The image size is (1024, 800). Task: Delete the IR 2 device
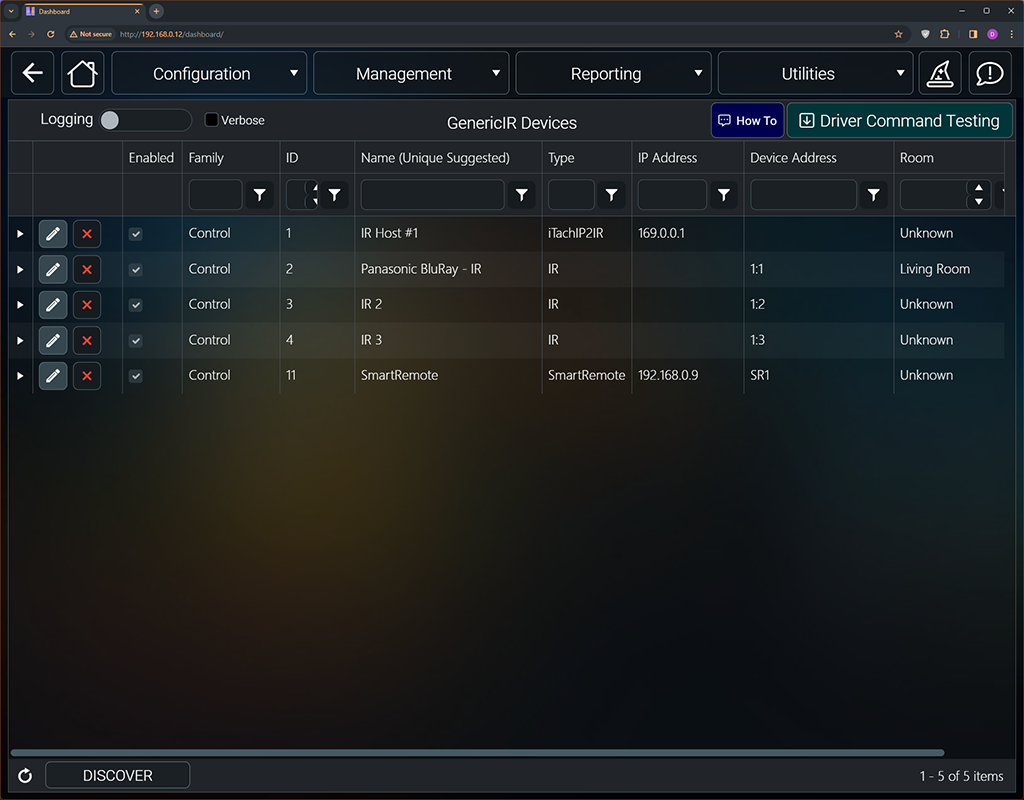(87, 305)
